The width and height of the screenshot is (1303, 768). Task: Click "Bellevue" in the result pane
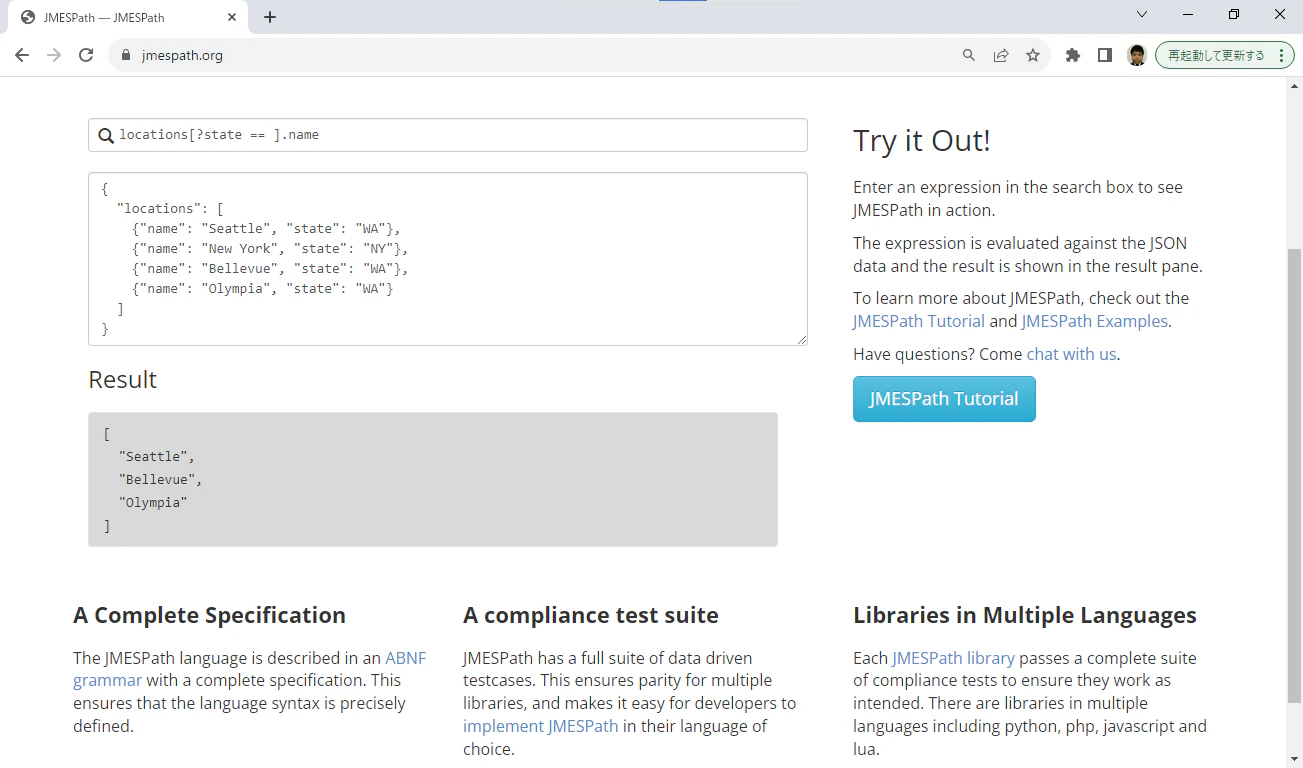click(157, 480)
